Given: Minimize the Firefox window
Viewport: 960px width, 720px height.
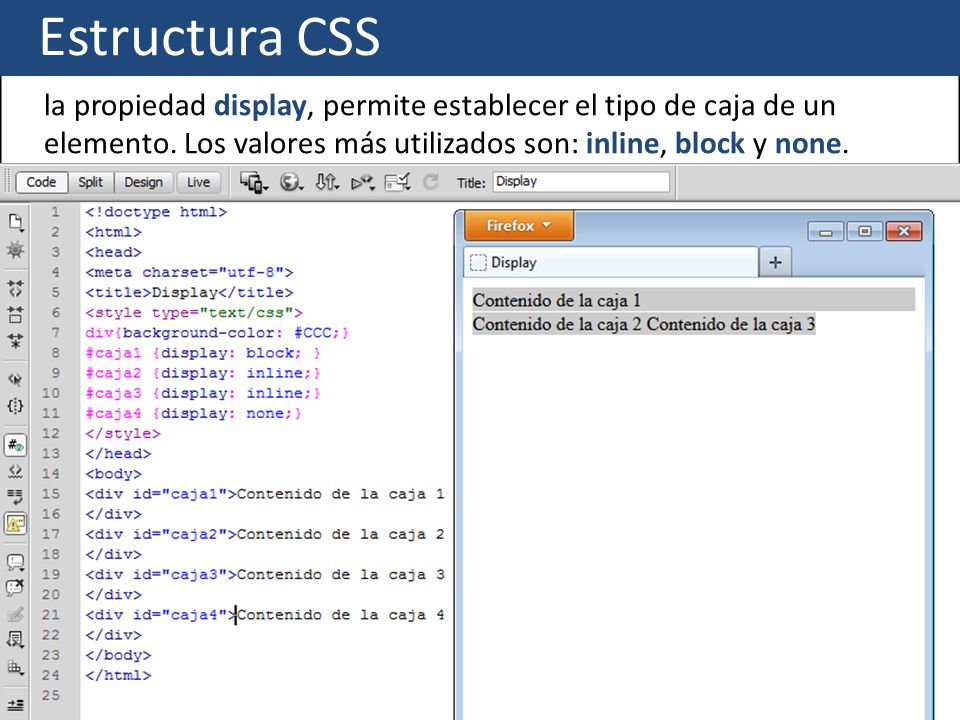Looking at the screenshot, I should [826, 231].
